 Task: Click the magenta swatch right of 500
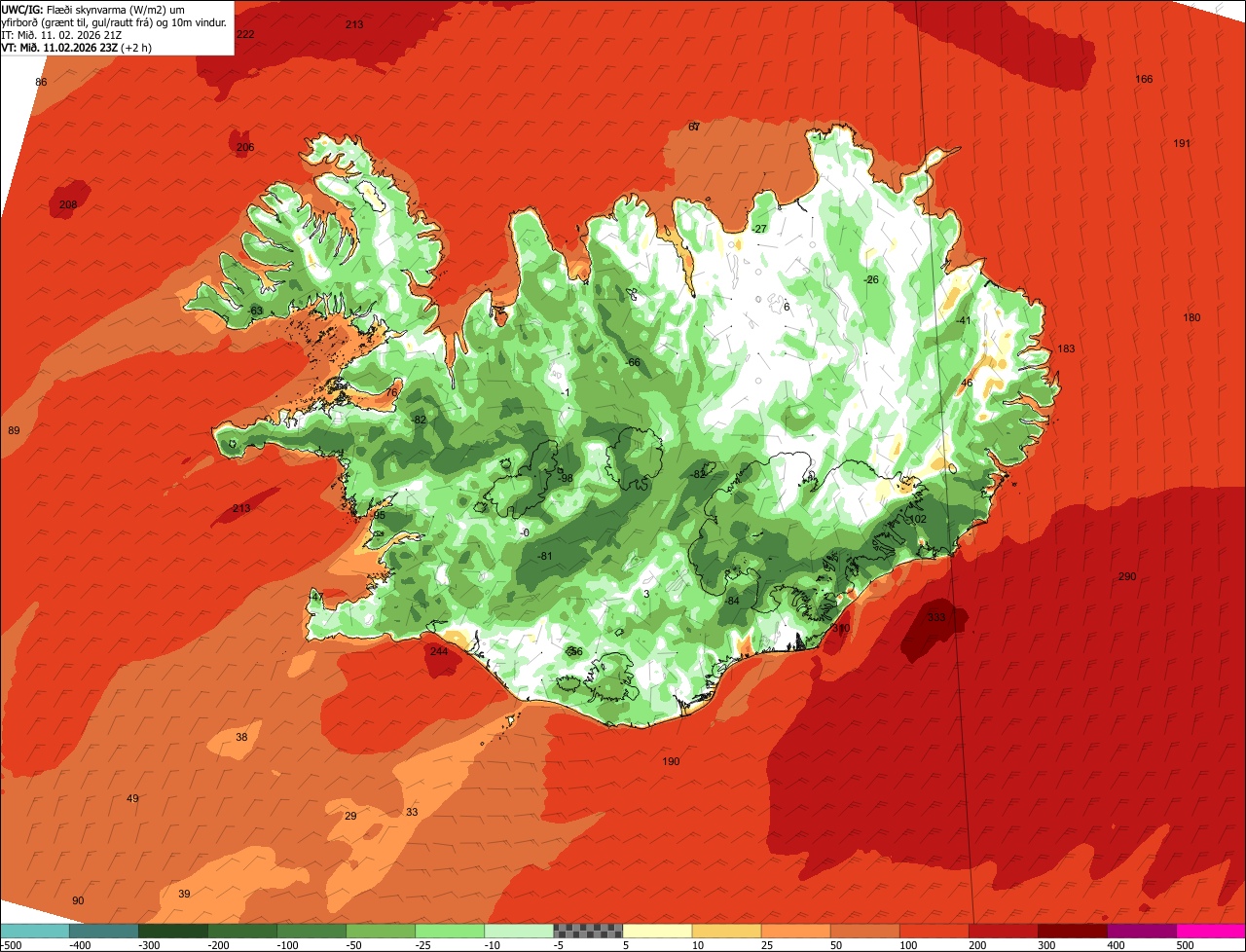click(1211, 931)
